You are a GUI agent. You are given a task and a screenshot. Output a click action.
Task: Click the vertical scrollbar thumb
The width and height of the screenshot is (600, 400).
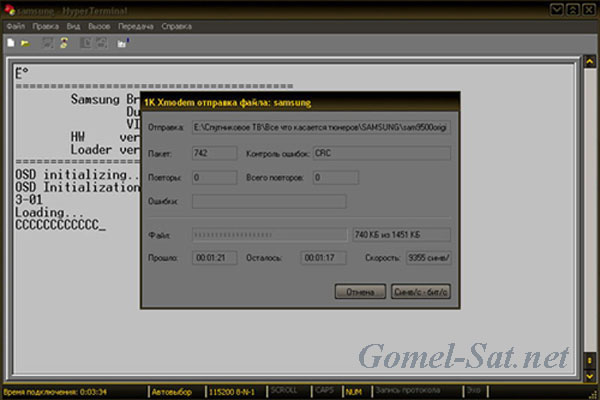[x=590, y=361]
